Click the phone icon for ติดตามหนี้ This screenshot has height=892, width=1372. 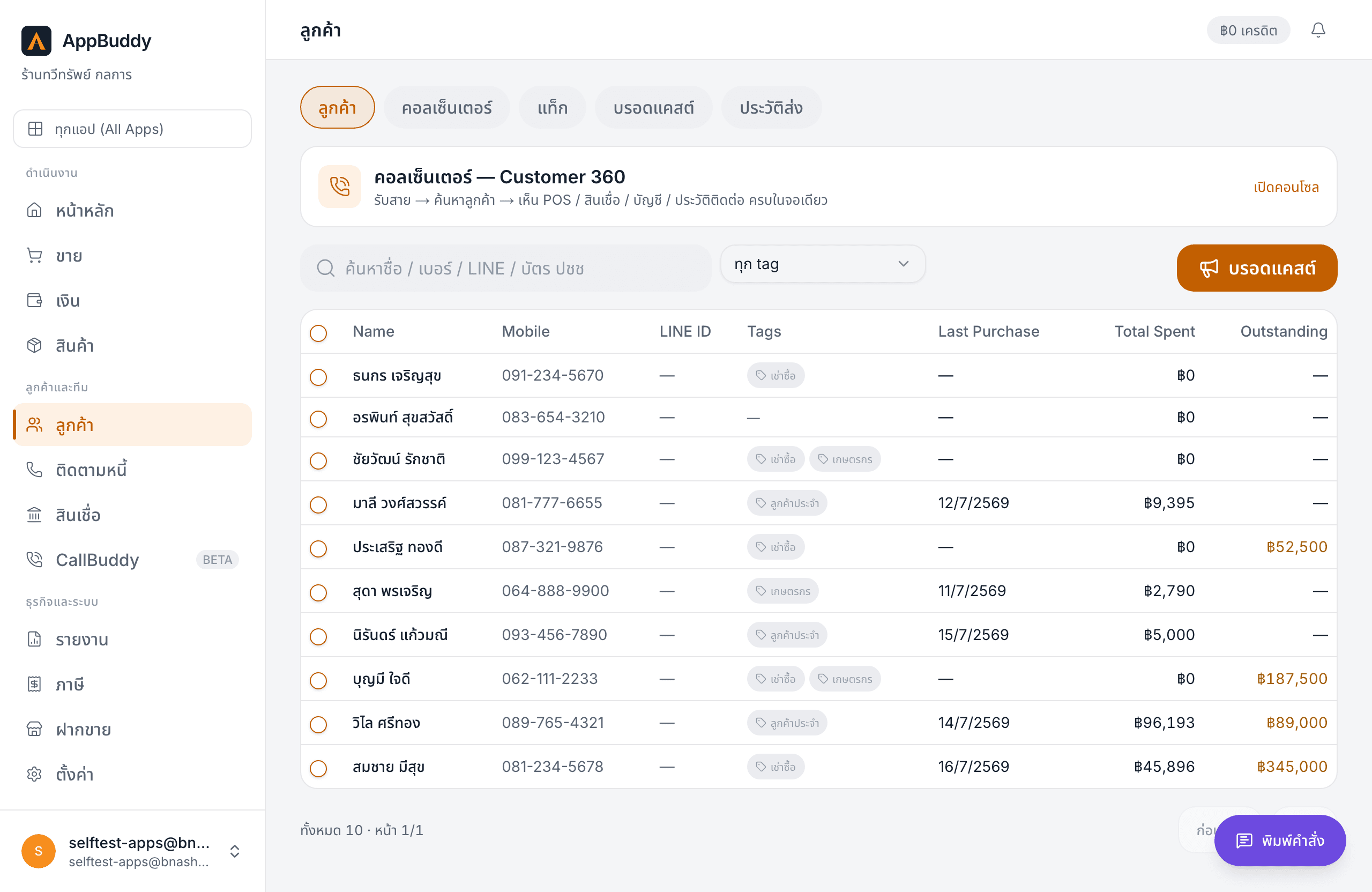[x=35, y=470]
